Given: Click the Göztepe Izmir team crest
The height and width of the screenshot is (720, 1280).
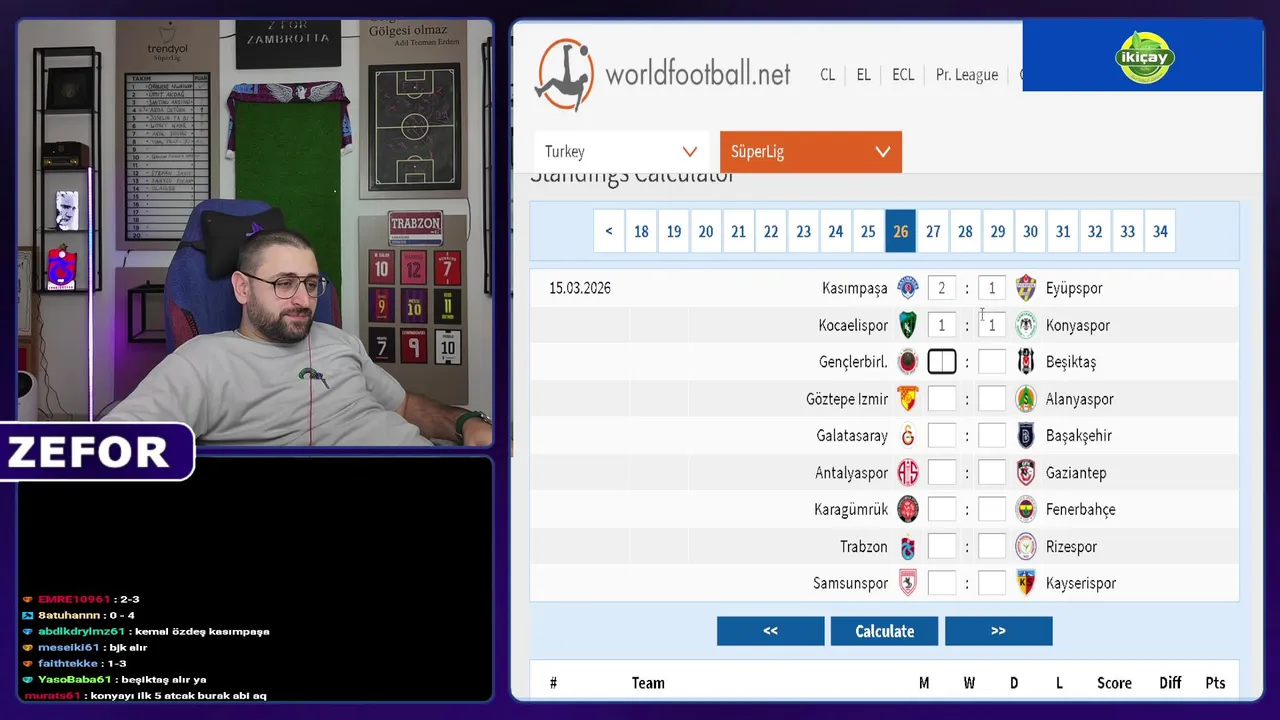Looking at the screenshot, I should pyautogui.click(x=908, y=399).
